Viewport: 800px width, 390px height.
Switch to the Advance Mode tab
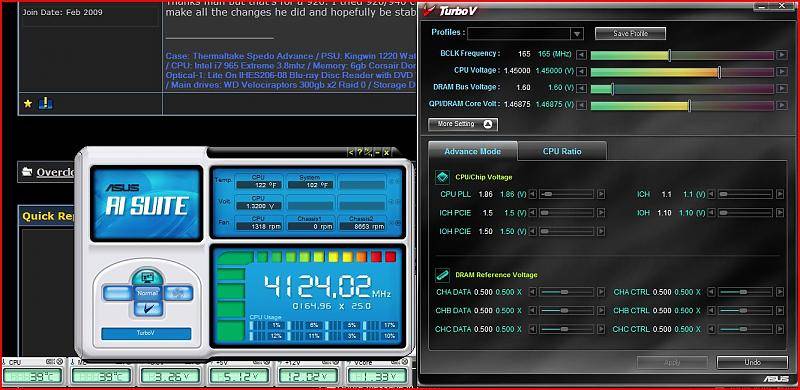[472, 152]
